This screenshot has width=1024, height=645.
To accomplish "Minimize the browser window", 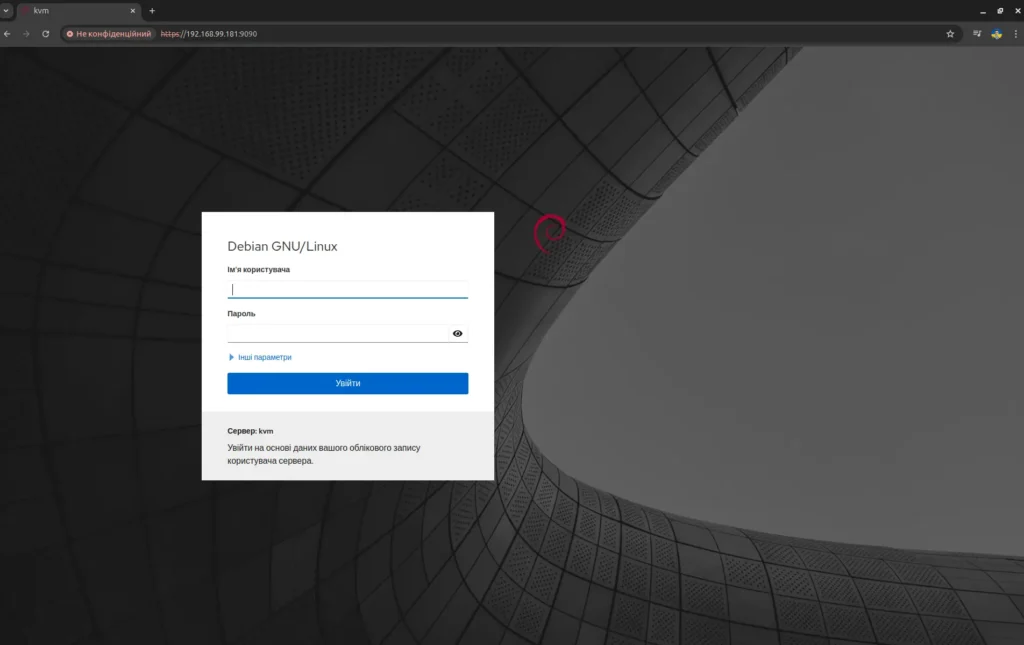I will [x=983, y=11].
